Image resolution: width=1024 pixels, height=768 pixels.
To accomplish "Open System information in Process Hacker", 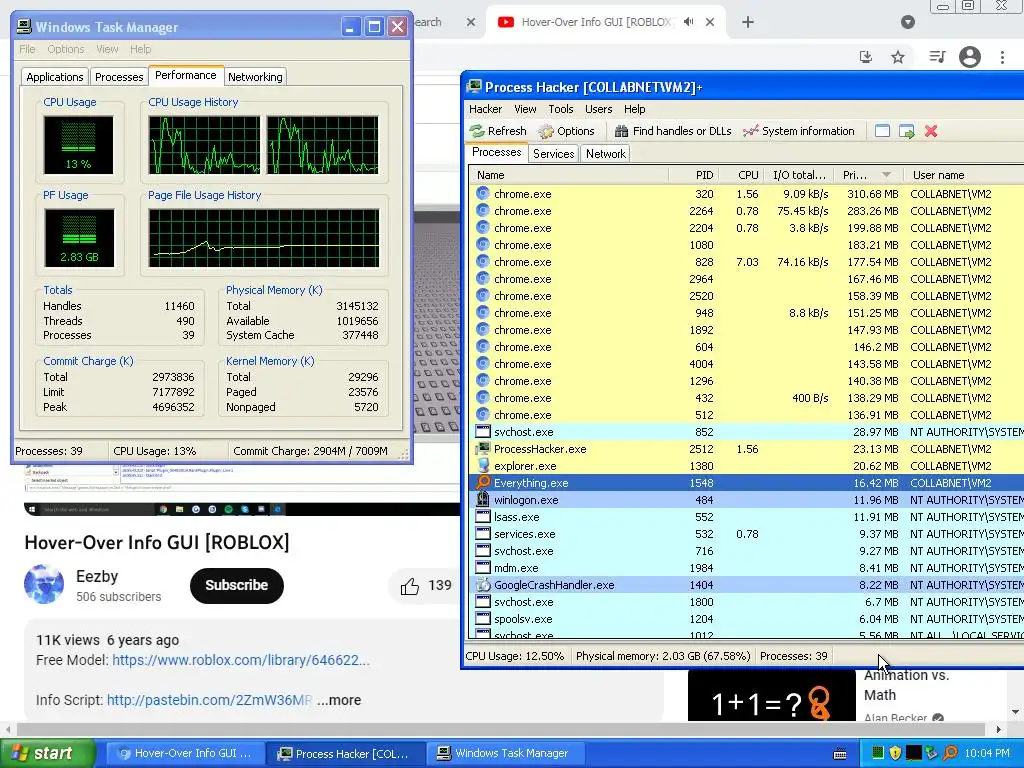I will [799, 131].
